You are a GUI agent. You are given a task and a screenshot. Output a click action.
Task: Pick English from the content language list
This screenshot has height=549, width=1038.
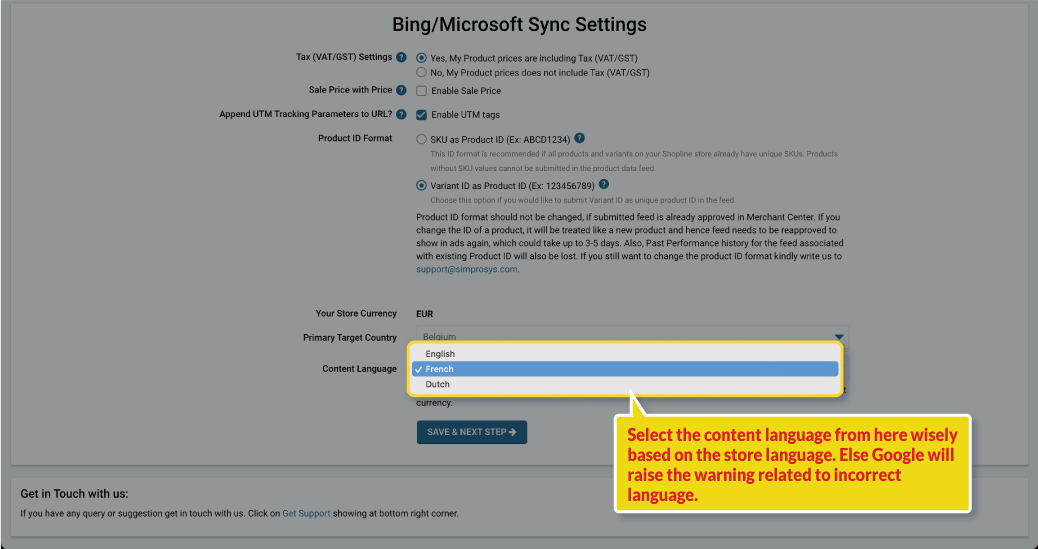(x=625, y=354)
